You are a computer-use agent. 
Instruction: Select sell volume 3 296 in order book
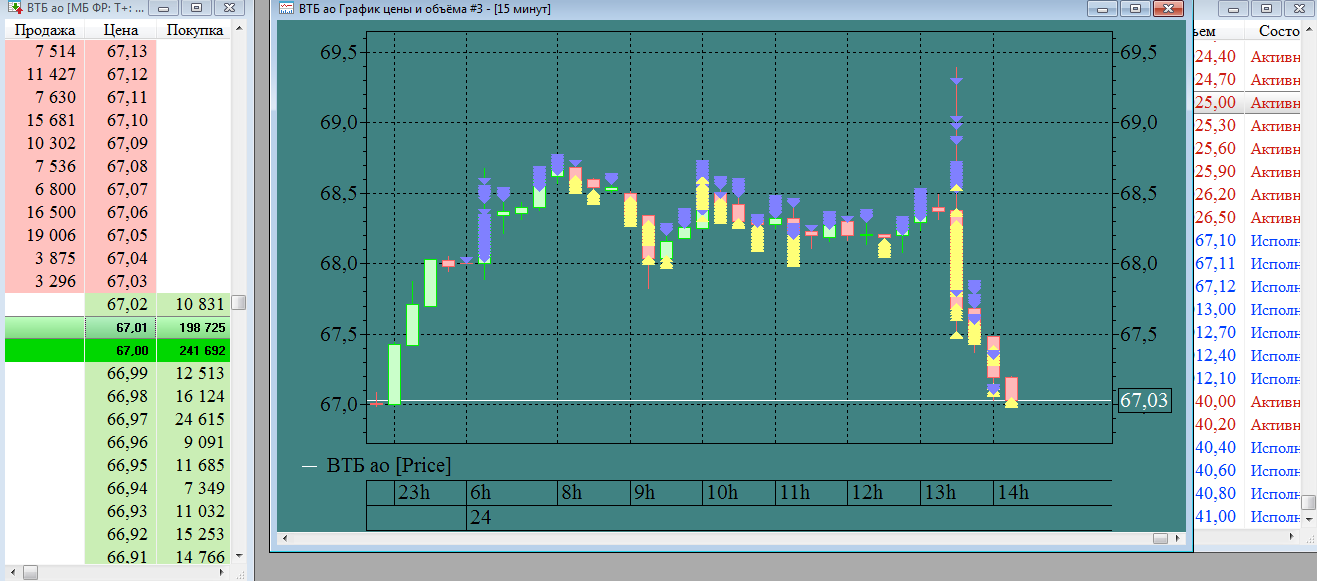(x=55, y=281)
